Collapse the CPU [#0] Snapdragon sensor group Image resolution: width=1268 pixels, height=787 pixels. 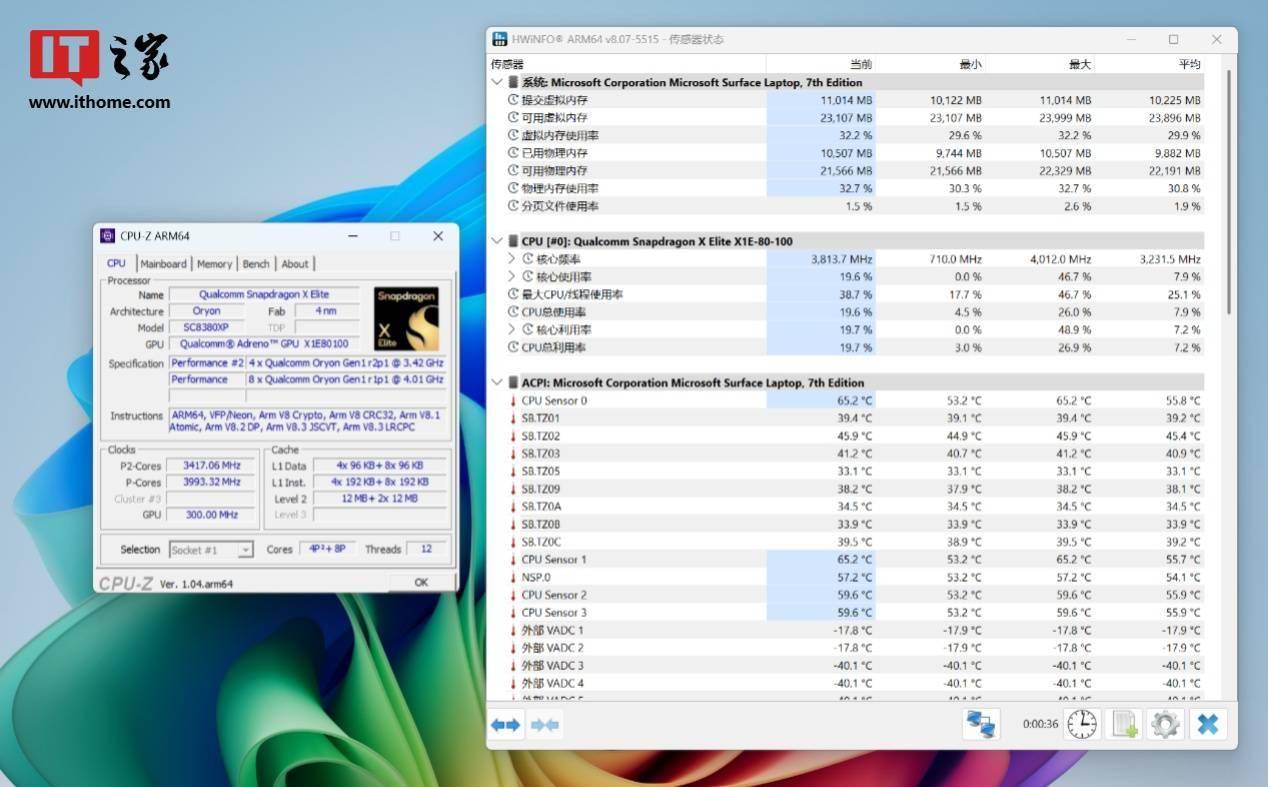pos(497,241)
